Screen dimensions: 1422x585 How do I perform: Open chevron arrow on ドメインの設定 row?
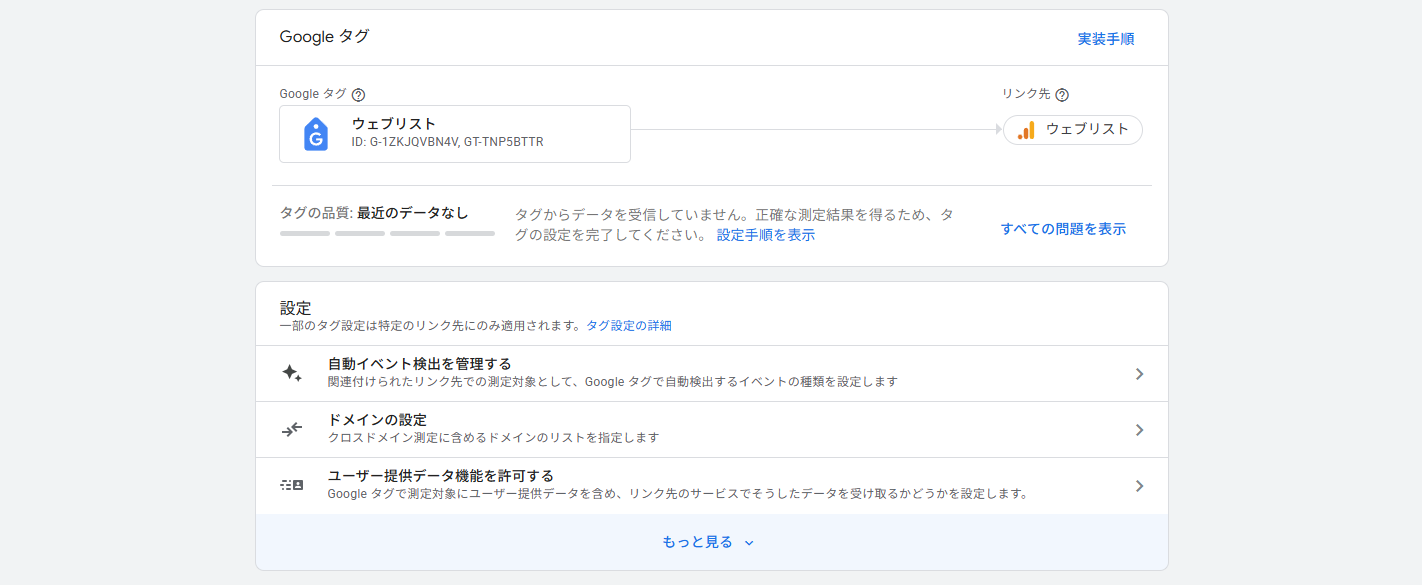click(x=1139, y=430)
